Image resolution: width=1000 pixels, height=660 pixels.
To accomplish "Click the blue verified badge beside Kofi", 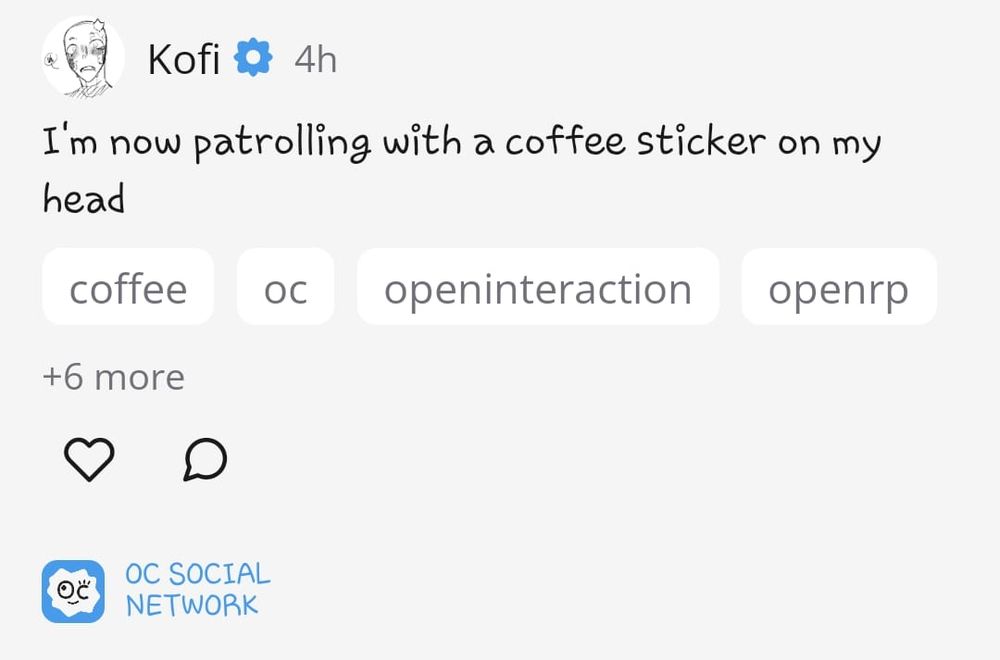I will (x=253, y=58).
